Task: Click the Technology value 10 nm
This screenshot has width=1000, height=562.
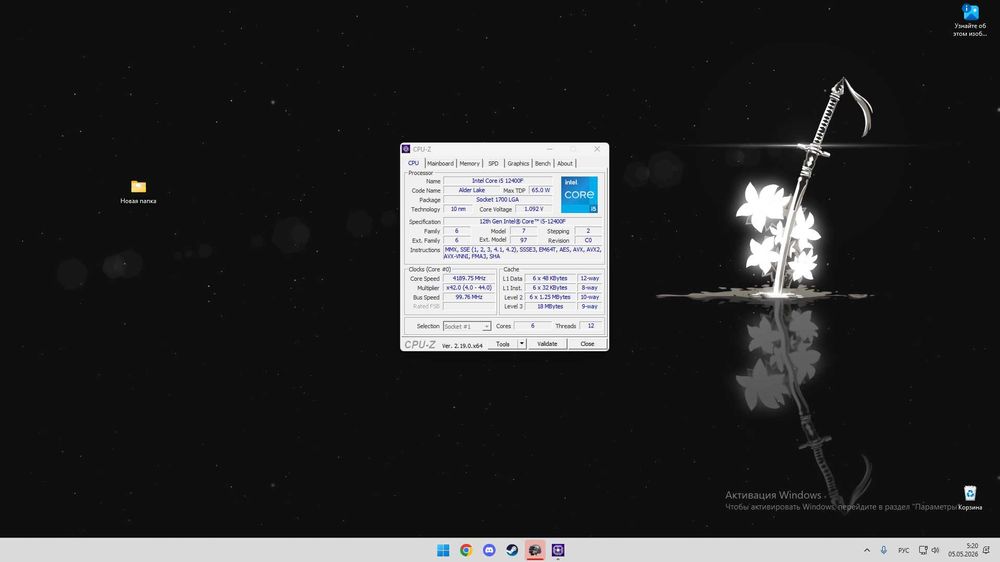Action: click(x=458, y=209)
